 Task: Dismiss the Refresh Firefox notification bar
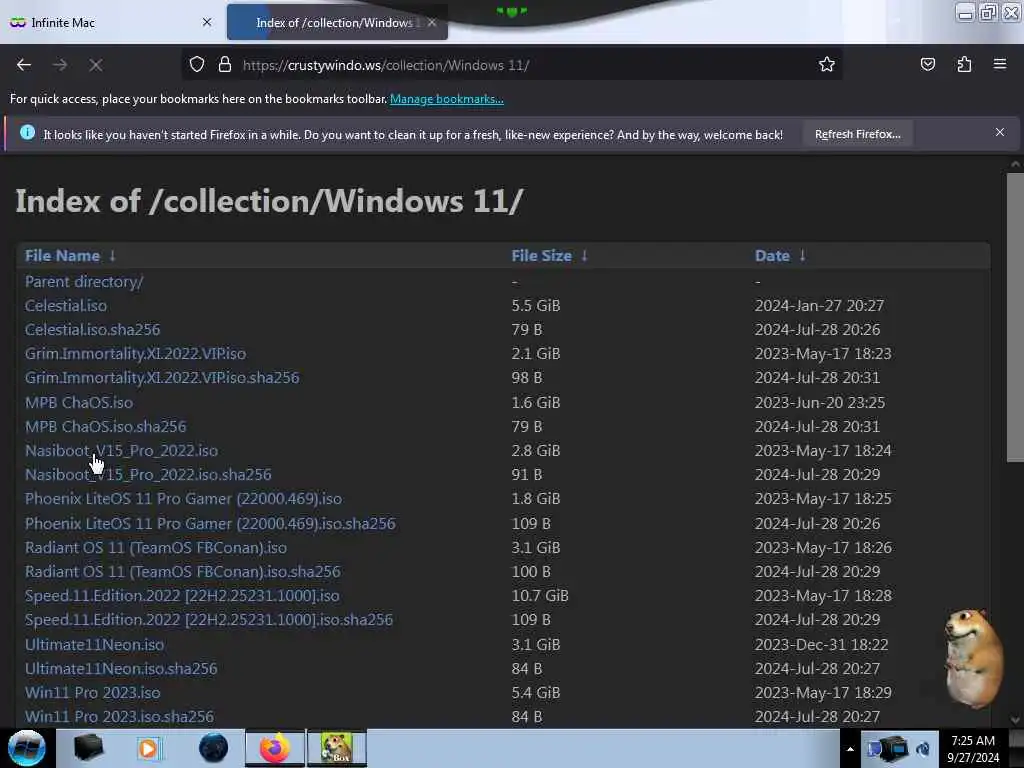coord(1000,132)
